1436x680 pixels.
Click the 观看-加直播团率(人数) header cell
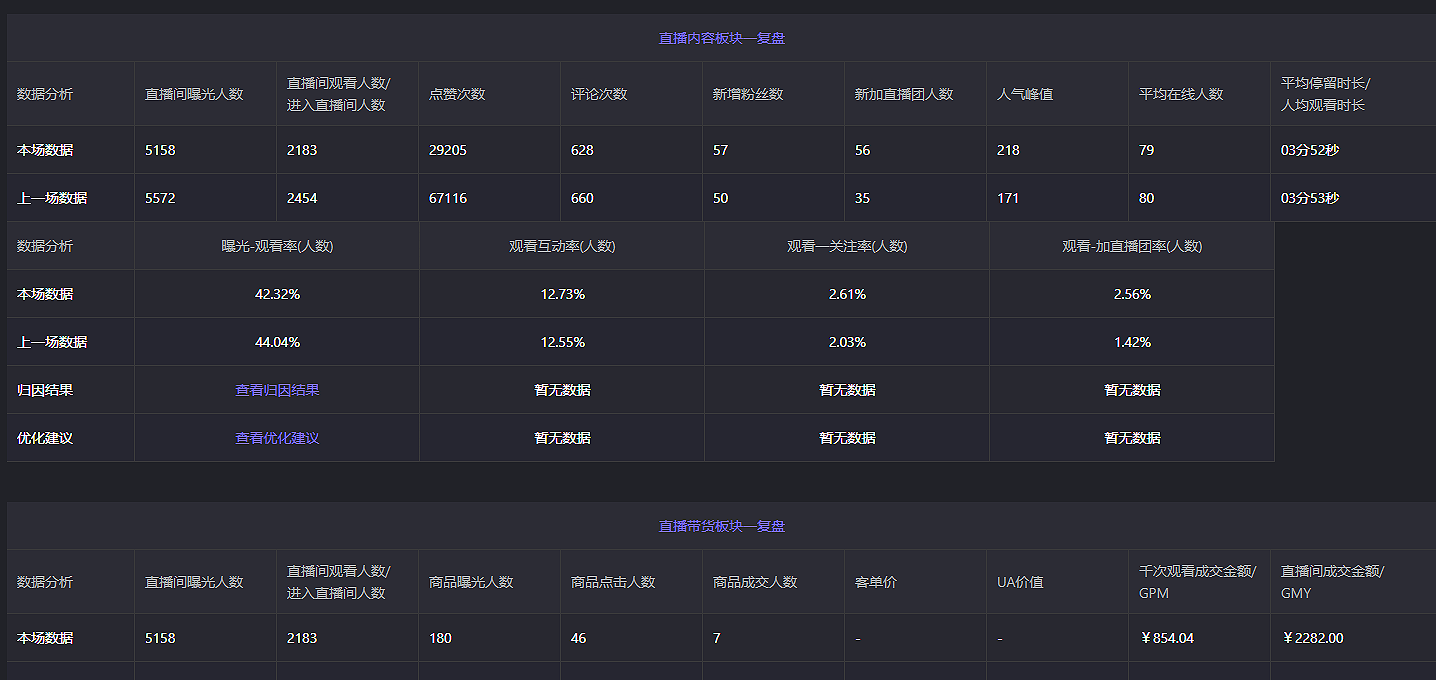point(1132,246)
